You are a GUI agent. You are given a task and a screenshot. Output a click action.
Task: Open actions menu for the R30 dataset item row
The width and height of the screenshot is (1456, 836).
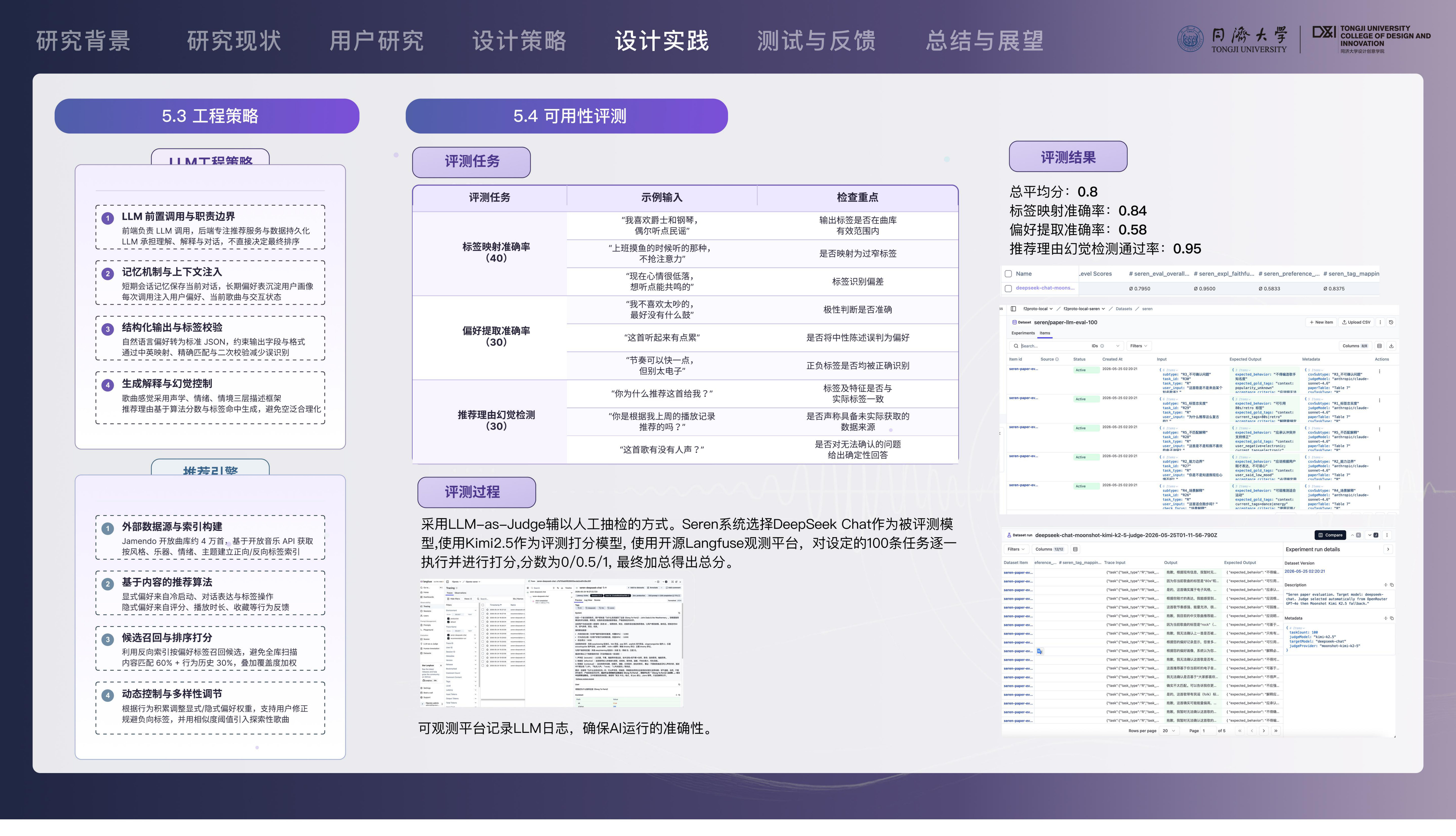click(x=1380, y=371)
